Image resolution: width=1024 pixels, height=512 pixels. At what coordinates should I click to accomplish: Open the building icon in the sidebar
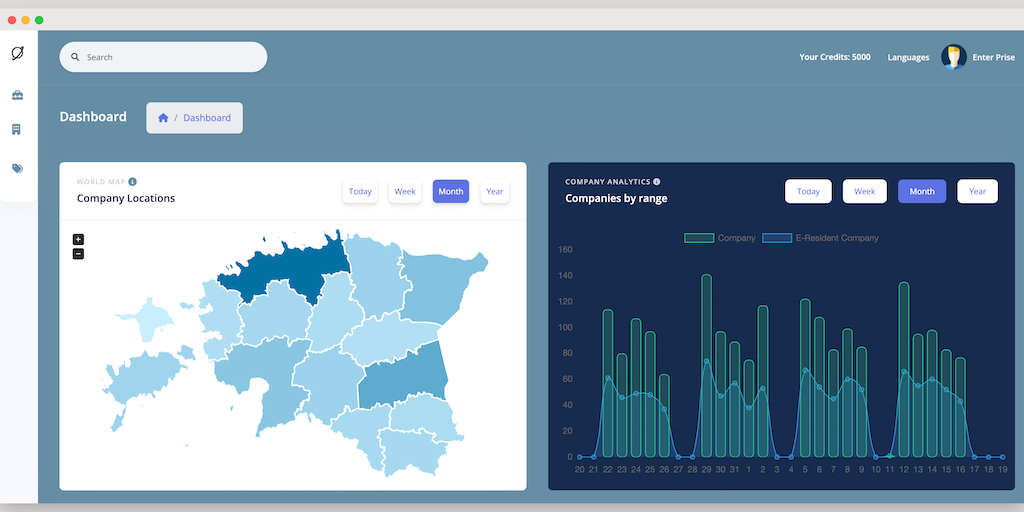[x=17, y=130]
